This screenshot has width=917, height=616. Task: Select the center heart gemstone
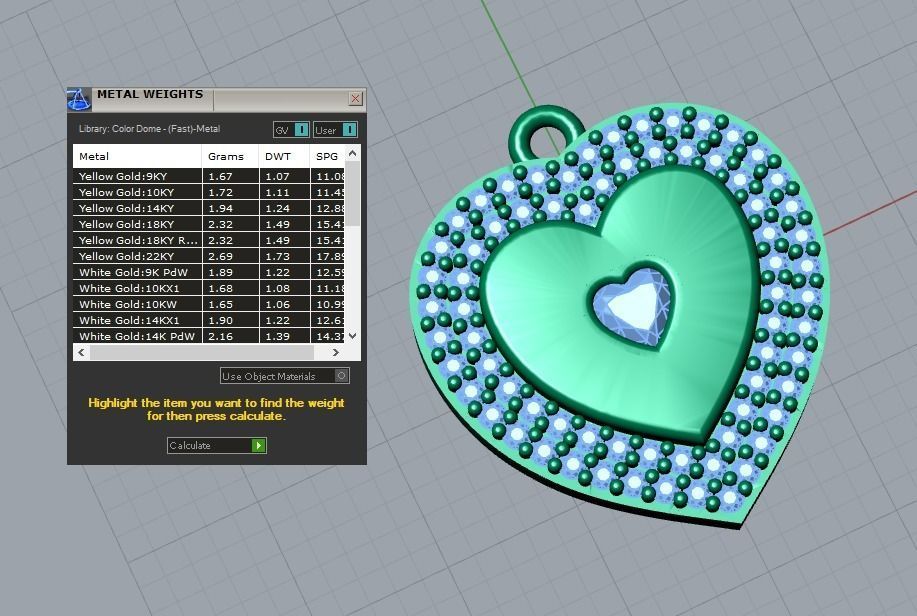[x=633, y=306]
